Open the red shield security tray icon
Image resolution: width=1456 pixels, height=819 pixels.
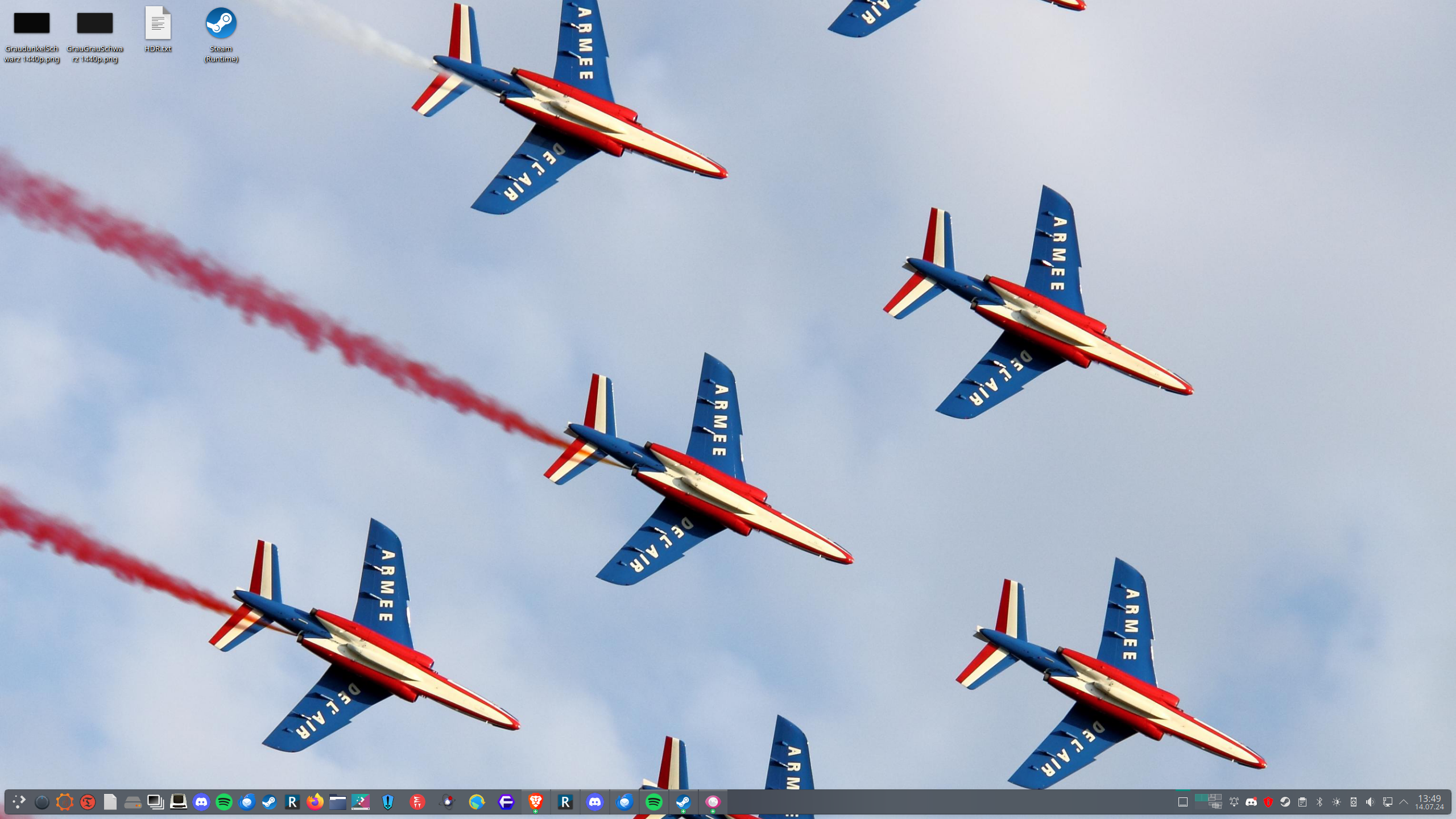(x=1268, y=802)
